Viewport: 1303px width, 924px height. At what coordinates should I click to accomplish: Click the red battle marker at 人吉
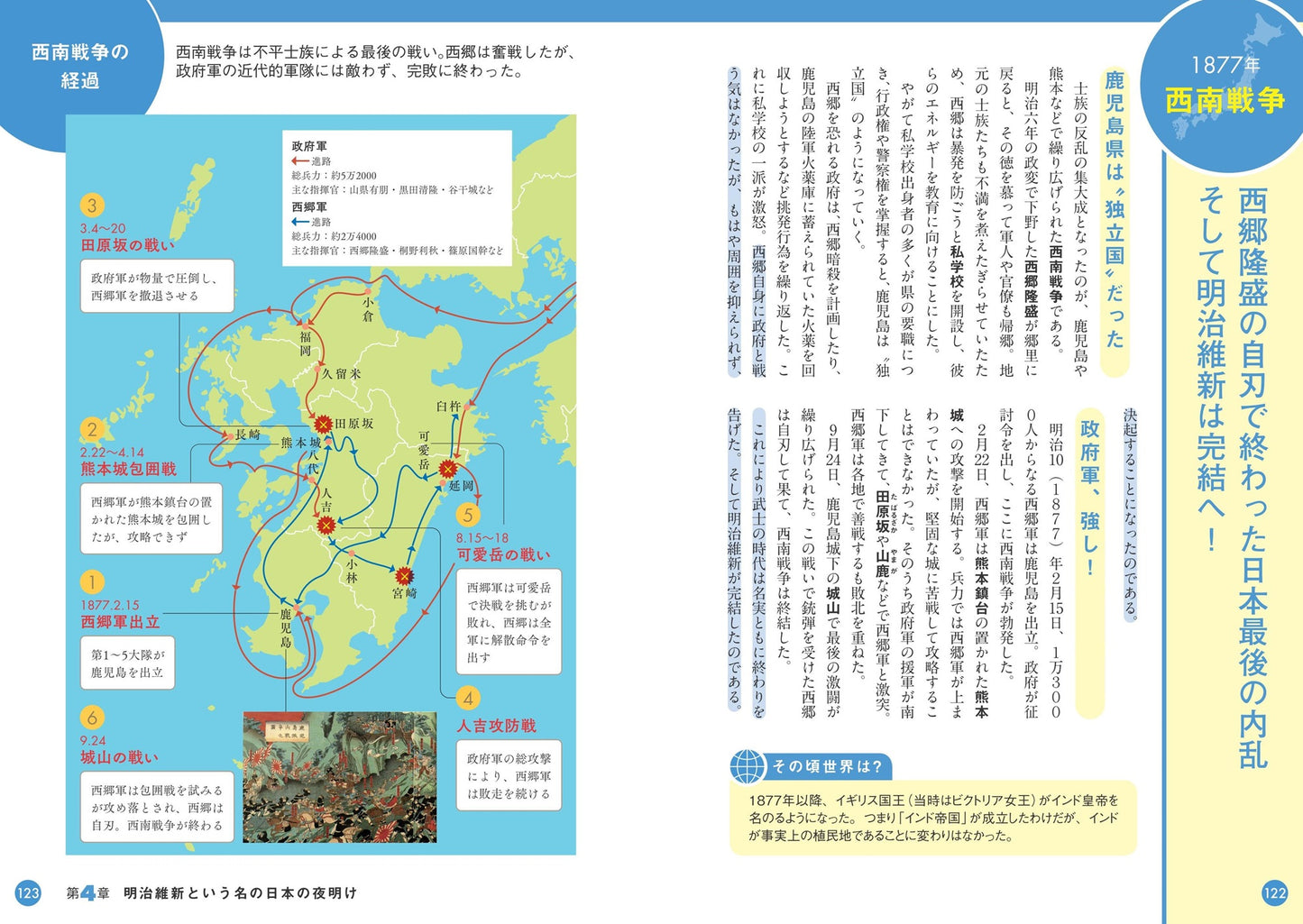pyautogui.click(x=326, y=525)
